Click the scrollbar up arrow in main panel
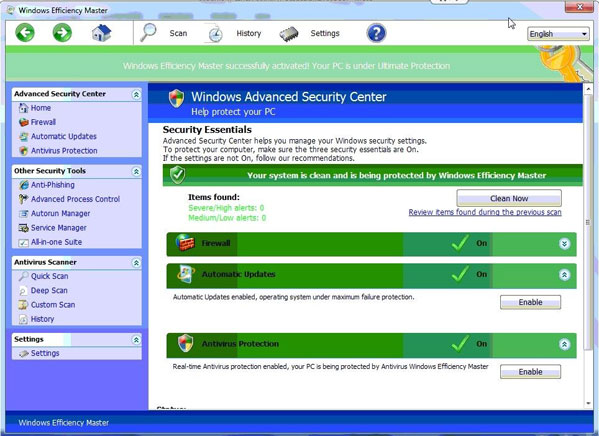 coord(588,89)
